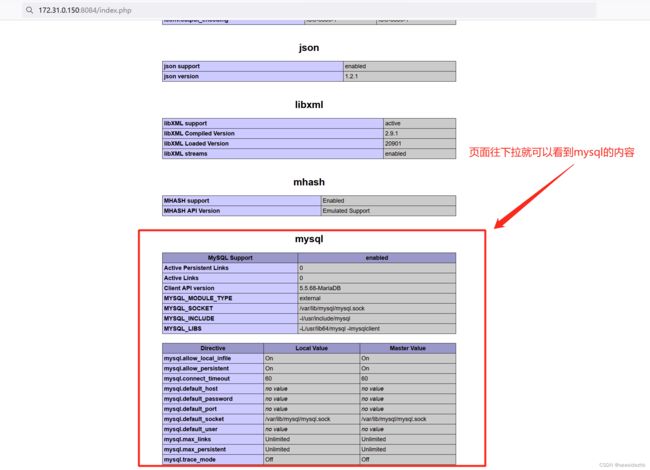650x470 pixels.
Task: Click the local 'Unlimited' value for mysql.max_links
Action: pos(312,439)
